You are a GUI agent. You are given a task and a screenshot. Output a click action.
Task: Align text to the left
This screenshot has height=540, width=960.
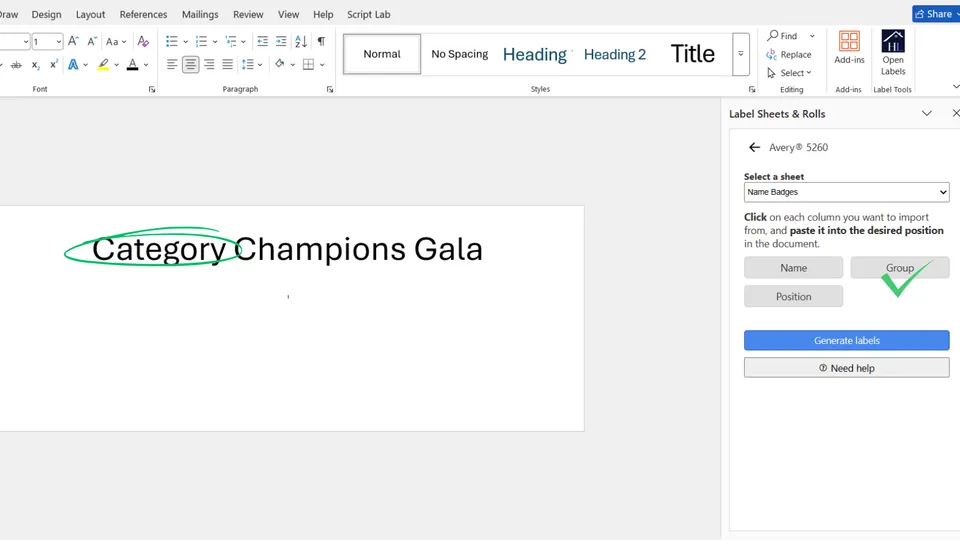coord(172,64)
